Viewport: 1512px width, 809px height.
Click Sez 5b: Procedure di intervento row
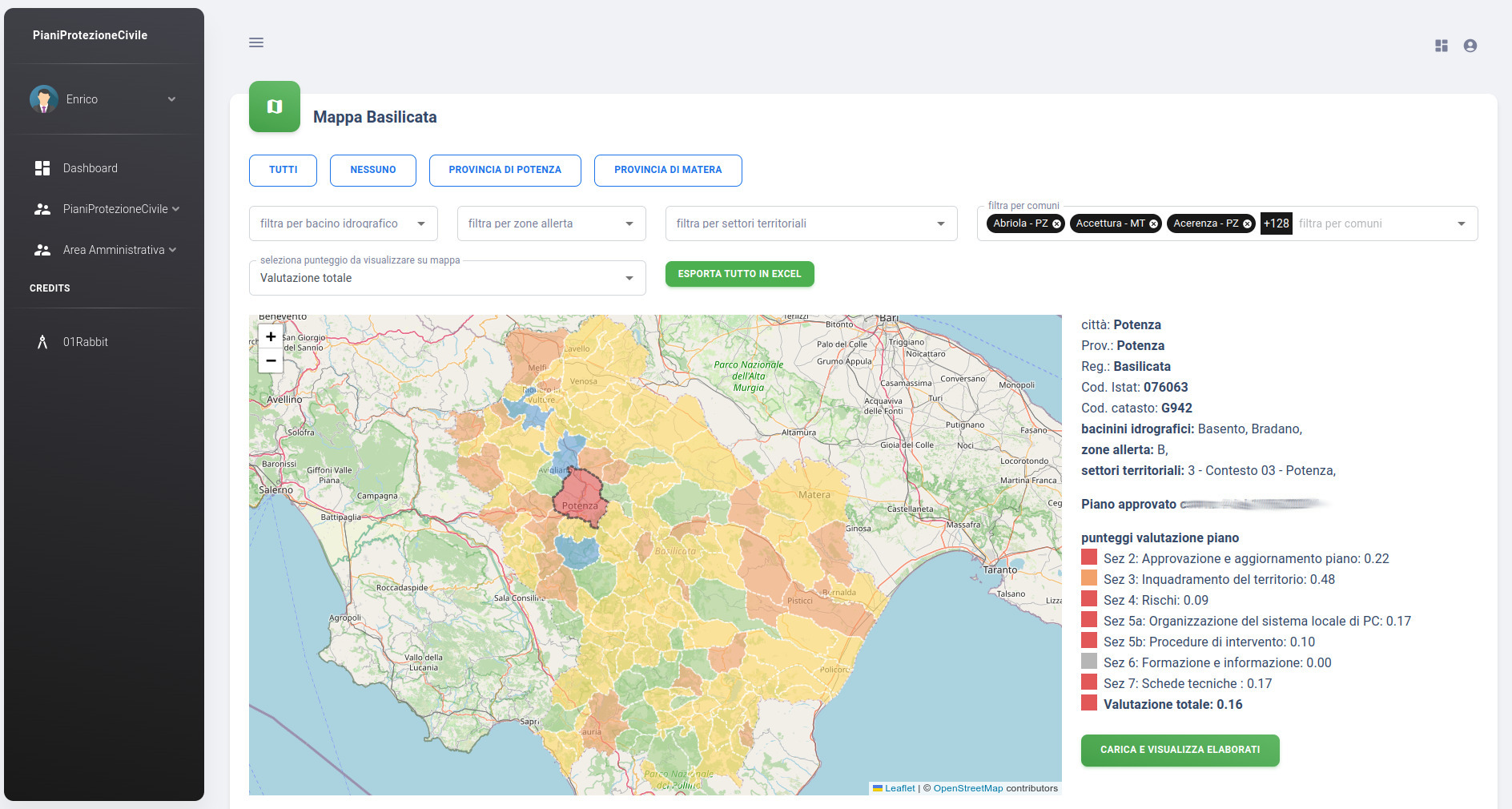coord(1209,642)
